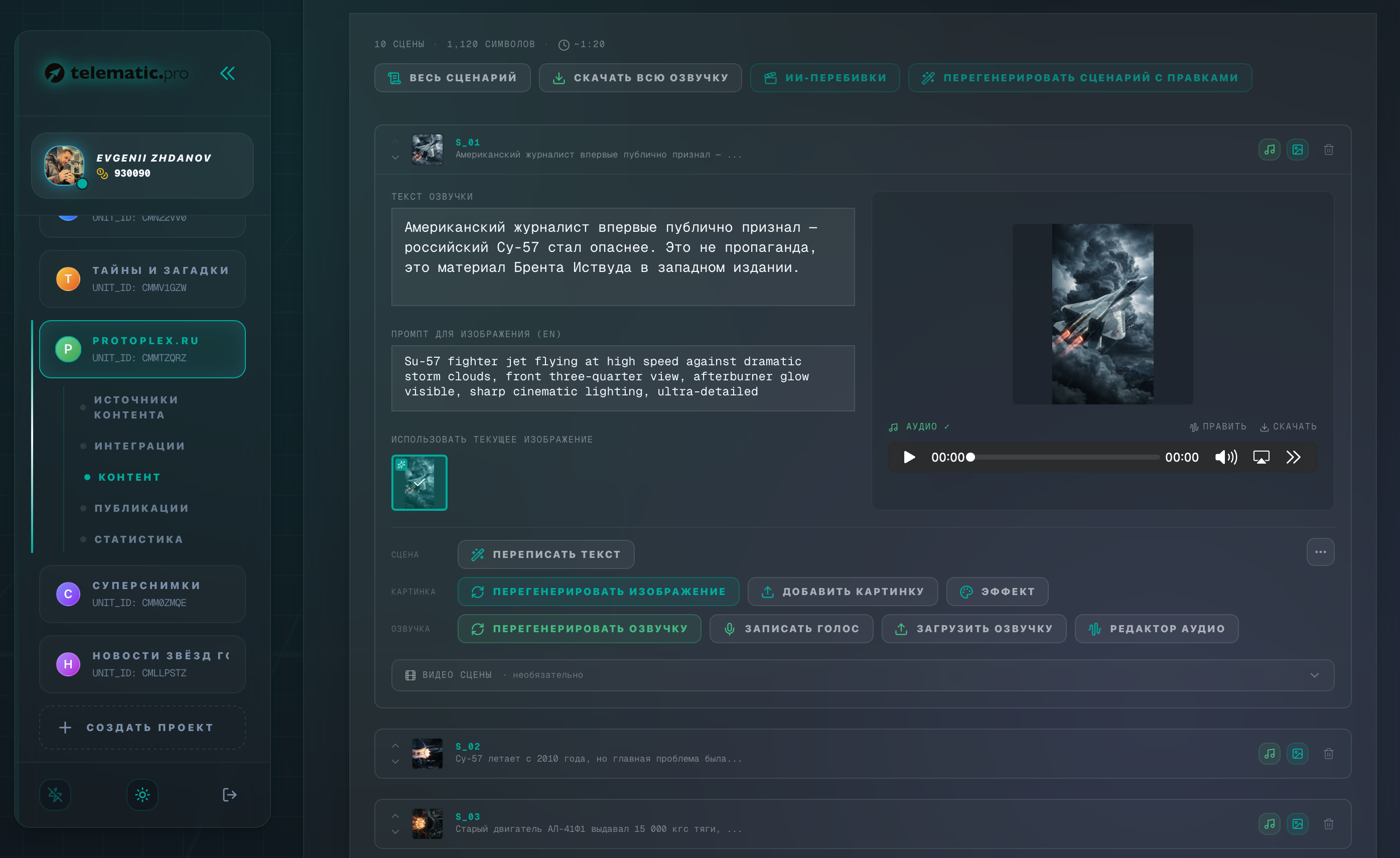The height and width of the screenshot is (858, 1400).
Task: Move scene S_02 up with chevron
Action: click(395, 746)
